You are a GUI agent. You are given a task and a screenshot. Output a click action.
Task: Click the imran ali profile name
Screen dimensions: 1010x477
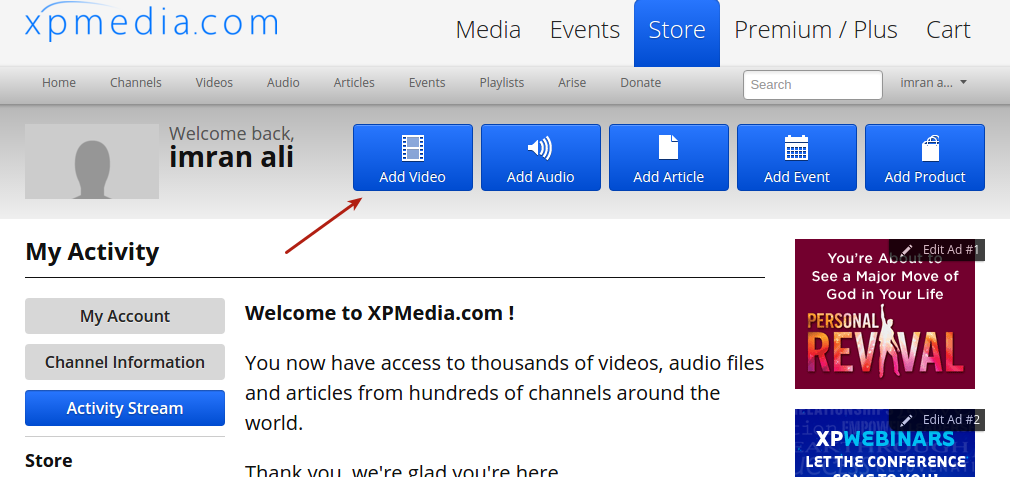click(x=231, y=157)
